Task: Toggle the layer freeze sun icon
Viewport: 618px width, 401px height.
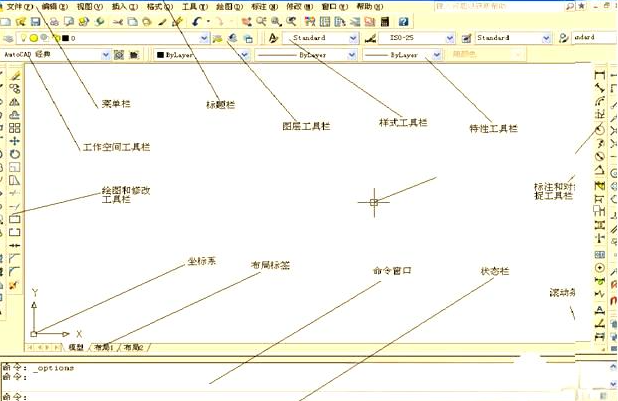Action: click(33, 38)
